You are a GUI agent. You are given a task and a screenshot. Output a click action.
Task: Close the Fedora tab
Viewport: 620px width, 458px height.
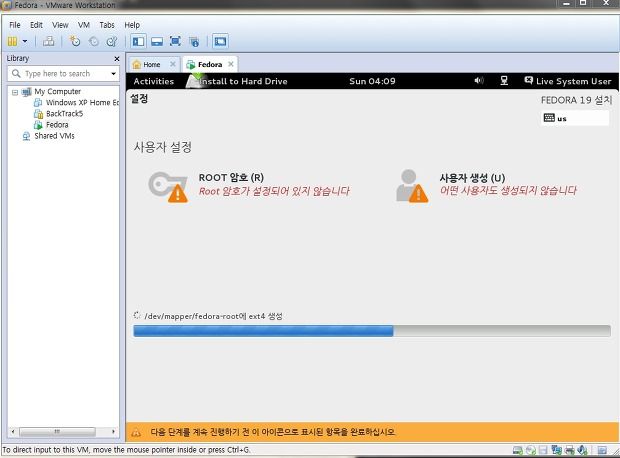231,64
